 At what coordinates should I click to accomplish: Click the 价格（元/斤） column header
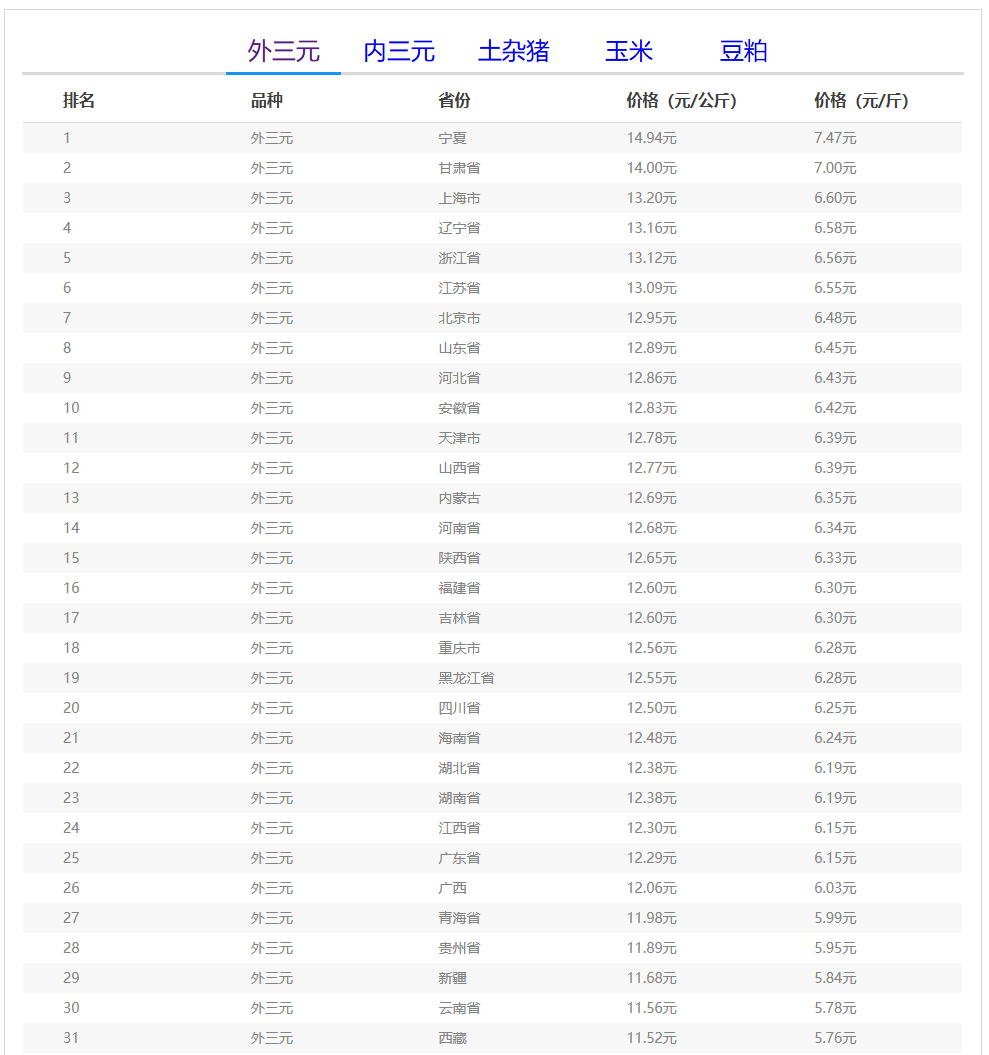pyautogui.click(x=861, y=101)
